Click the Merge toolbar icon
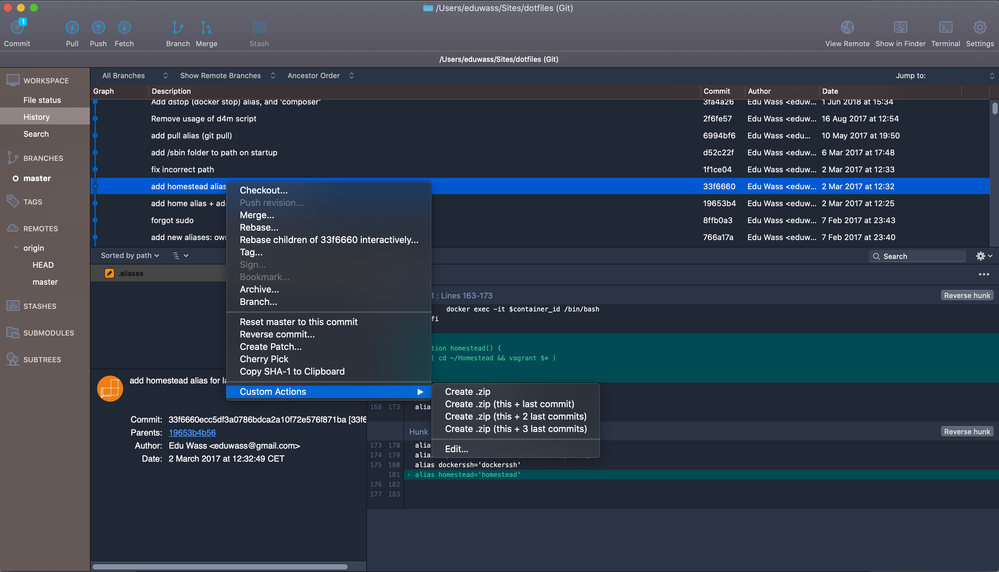This screenshot has height=572, width=999. point(206,27)
